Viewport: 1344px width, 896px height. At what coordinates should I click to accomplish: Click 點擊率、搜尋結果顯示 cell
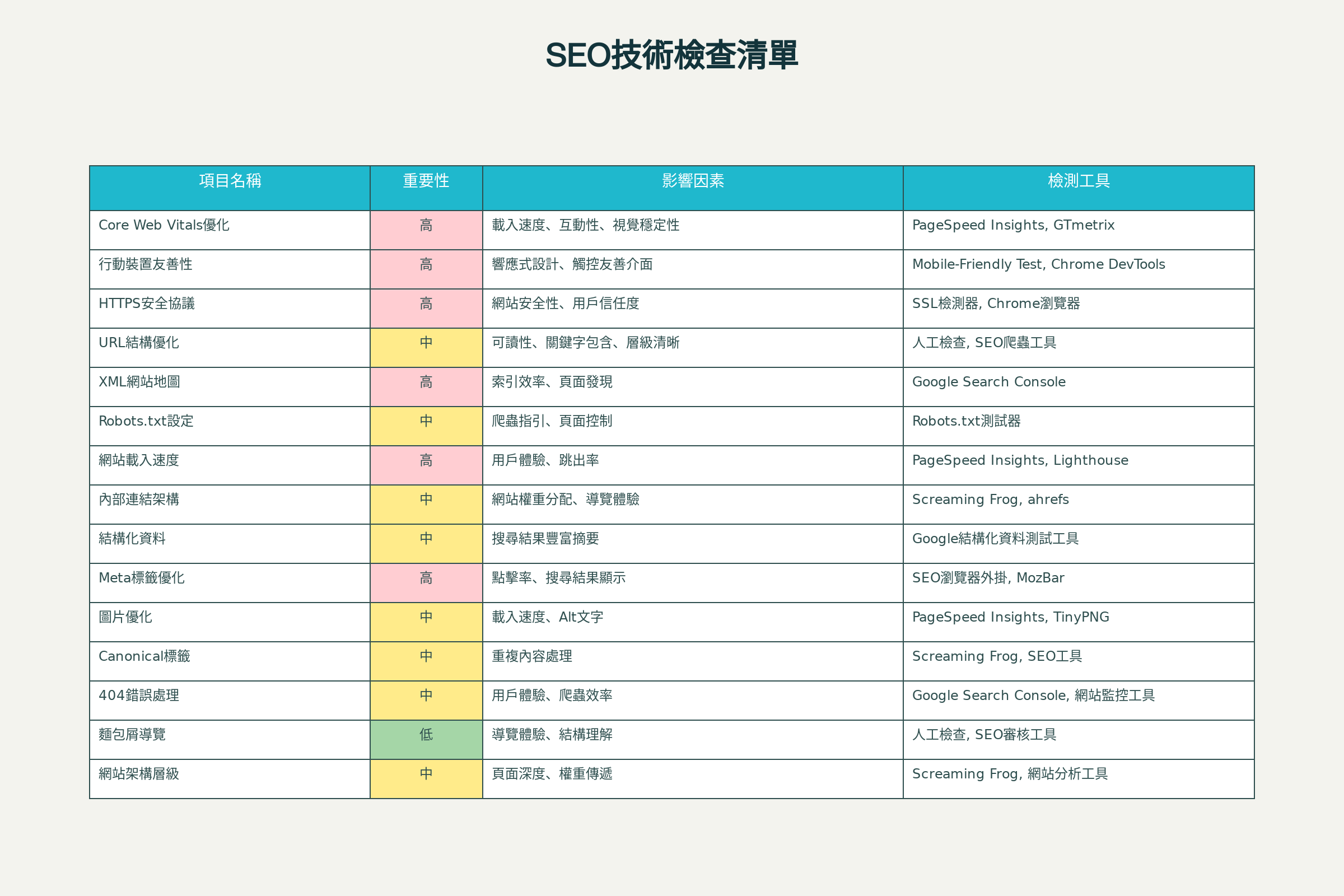[x=693, y=583]
